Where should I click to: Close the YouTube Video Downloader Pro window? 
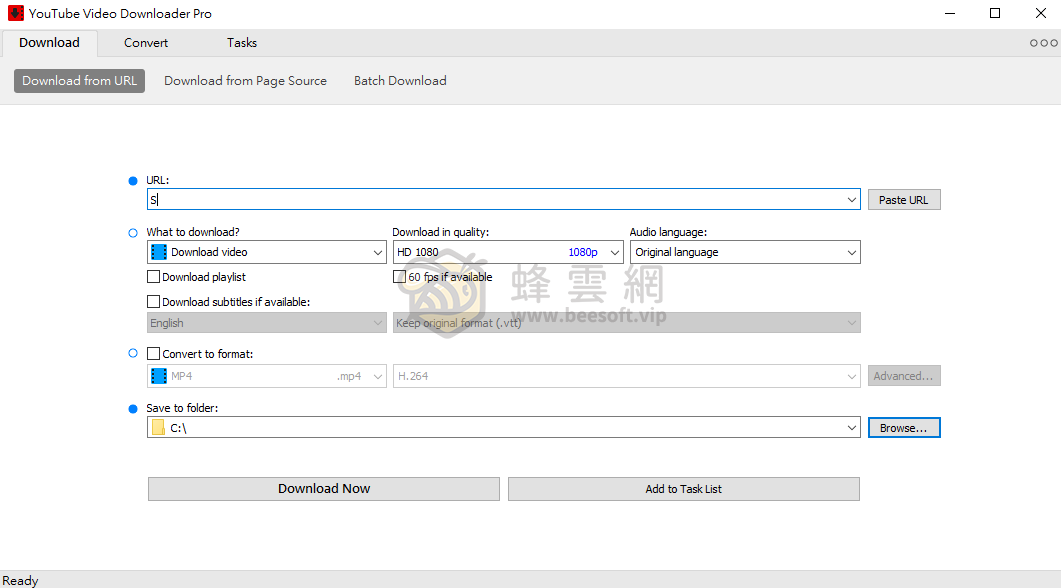[1041, 14]
